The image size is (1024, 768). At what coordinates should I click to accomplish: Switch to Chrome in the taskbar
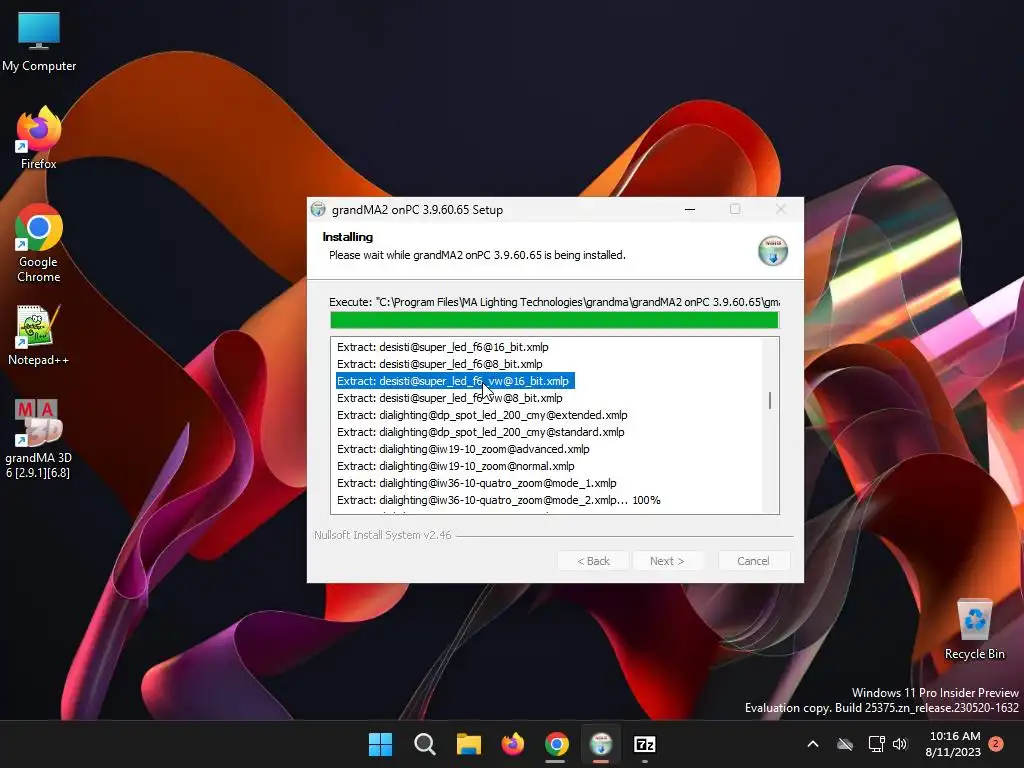[x=556, y=744]
